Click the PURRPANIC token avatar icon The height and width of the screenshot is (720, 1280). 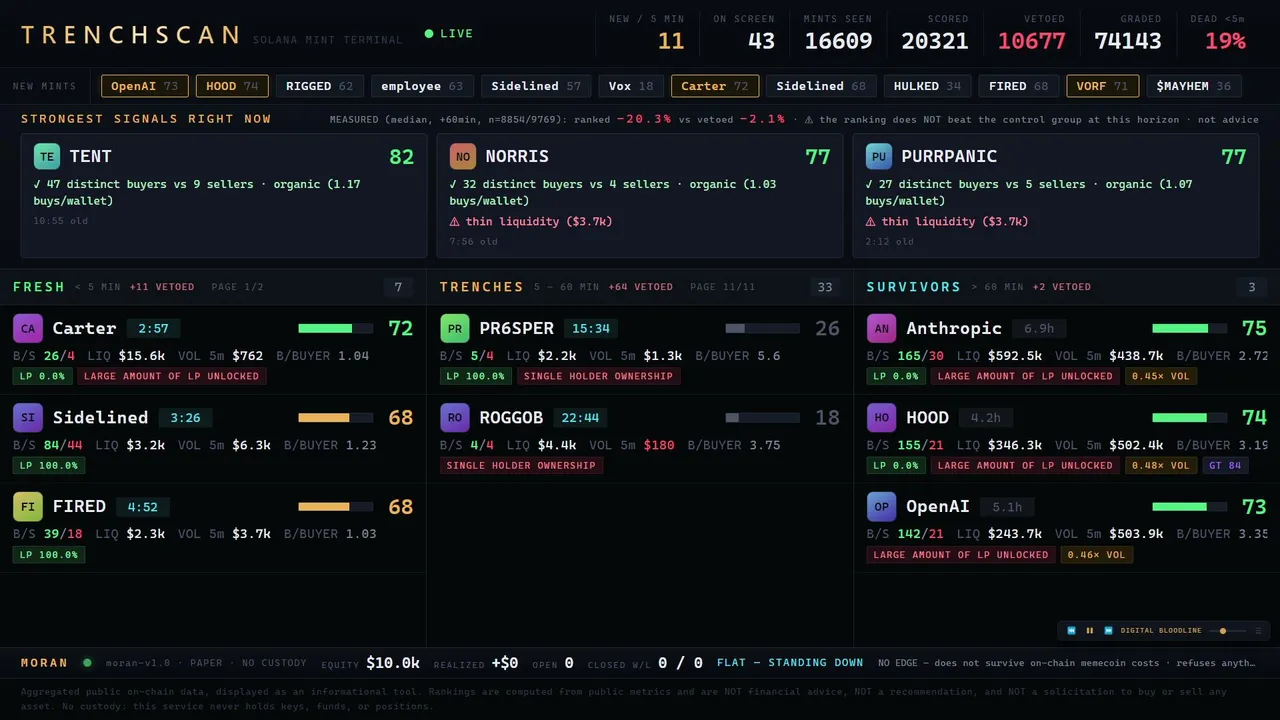pos(879,156)
